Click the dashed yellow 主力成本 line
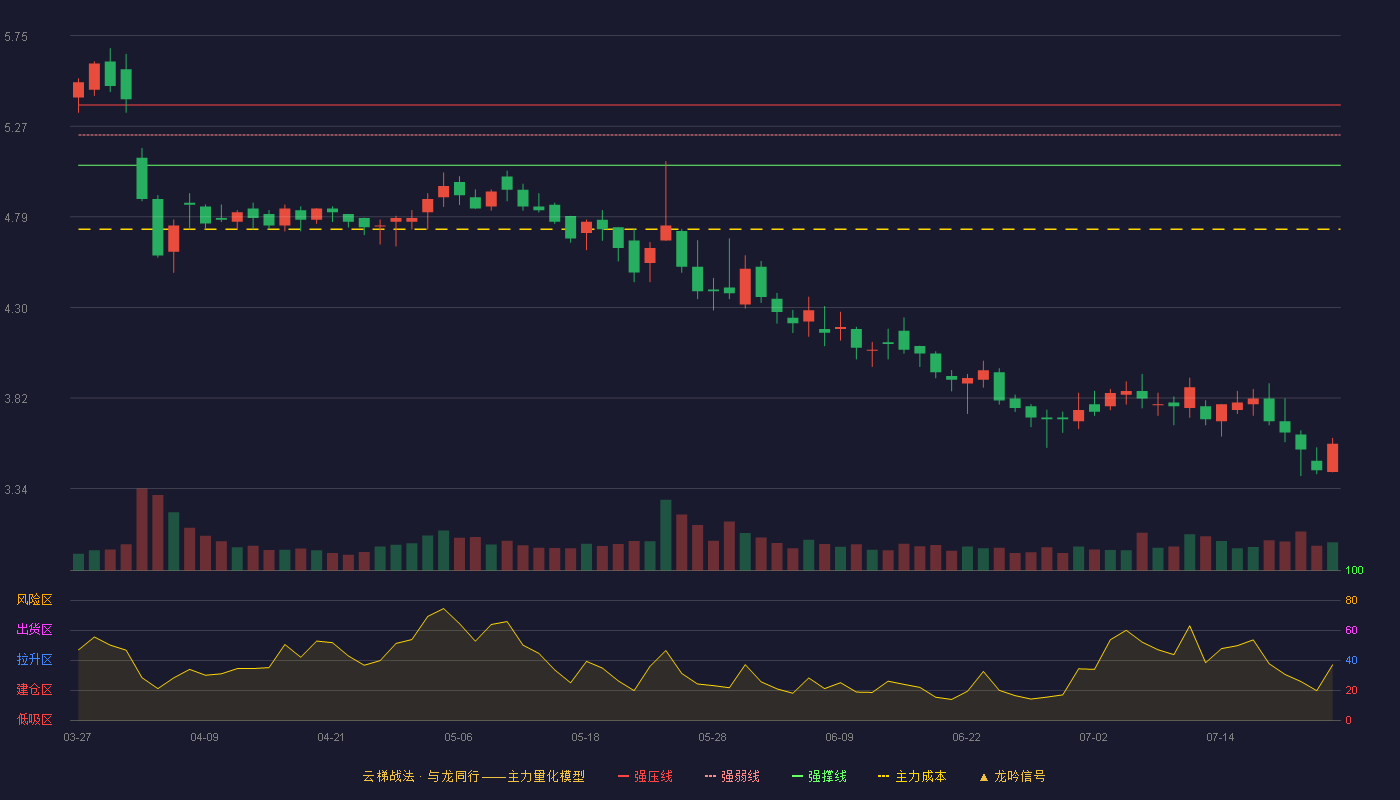The image size is (1400, 800). pos(709,229)
